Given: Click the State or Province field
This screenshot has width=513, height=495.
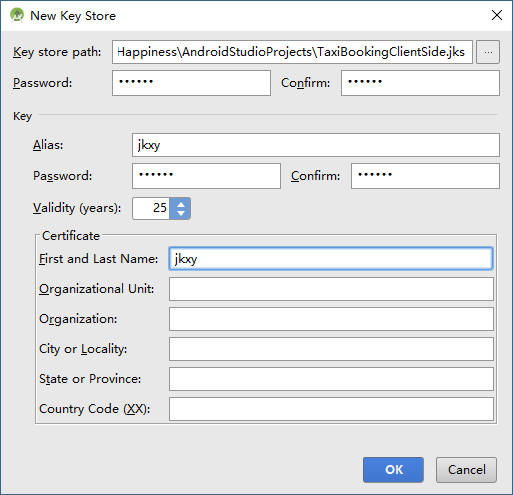Looking at the screenshot, I should [x=331, y=379].
